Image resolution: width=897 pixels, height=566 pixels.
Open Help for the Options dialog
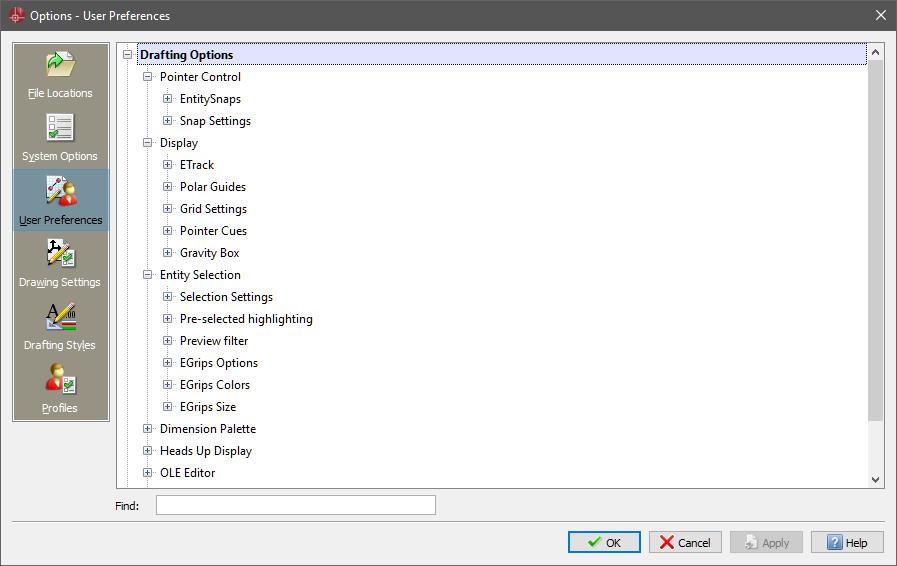(847, 542)
